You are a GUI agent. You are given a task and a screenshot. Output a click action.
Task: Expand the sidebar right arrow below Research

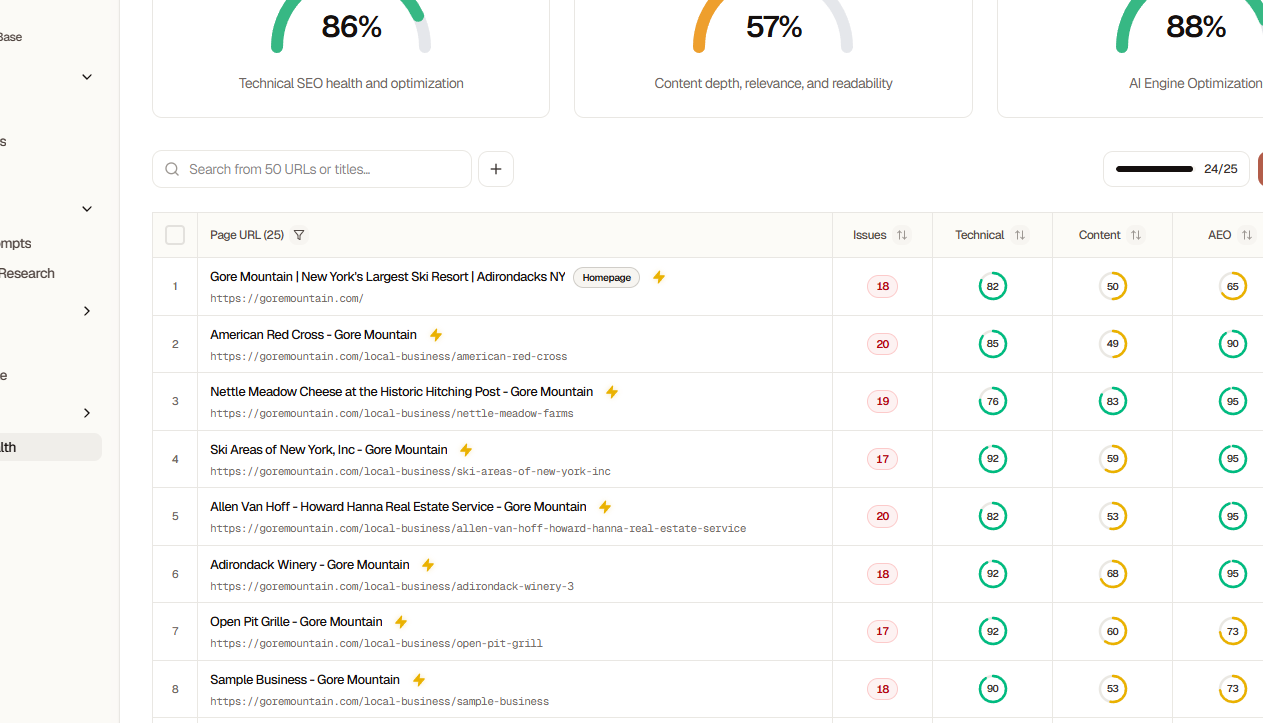click(x=87, y=311)
